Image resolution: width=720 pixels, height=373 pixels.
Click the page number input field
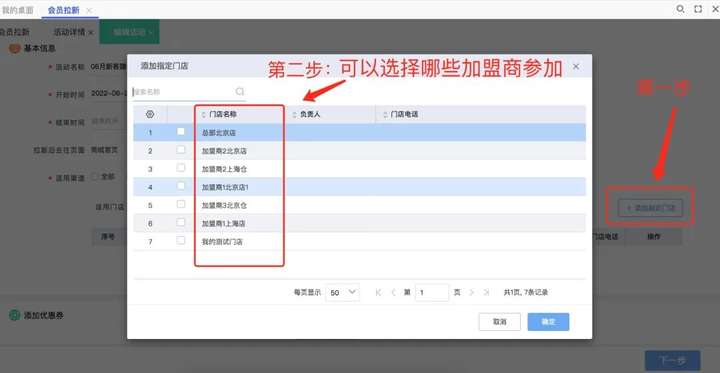[432, 292]
